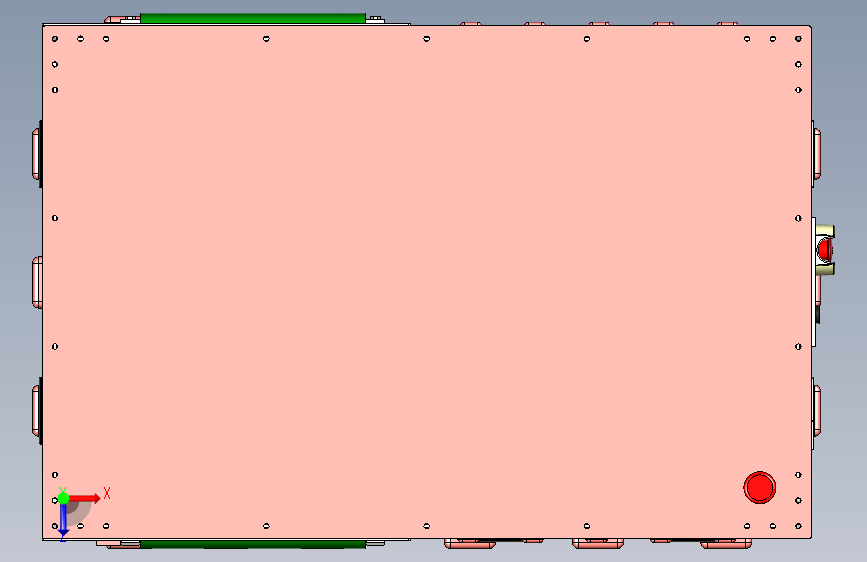Click the red X axis arrow of the triad
This screenshot has height=562, width=867.
coord(85,498)
